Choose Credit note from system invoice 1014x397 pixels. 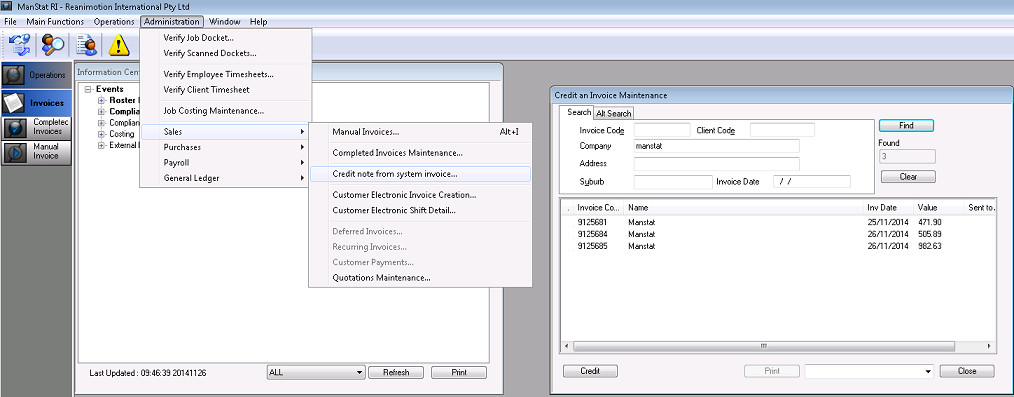coord(420,174)
